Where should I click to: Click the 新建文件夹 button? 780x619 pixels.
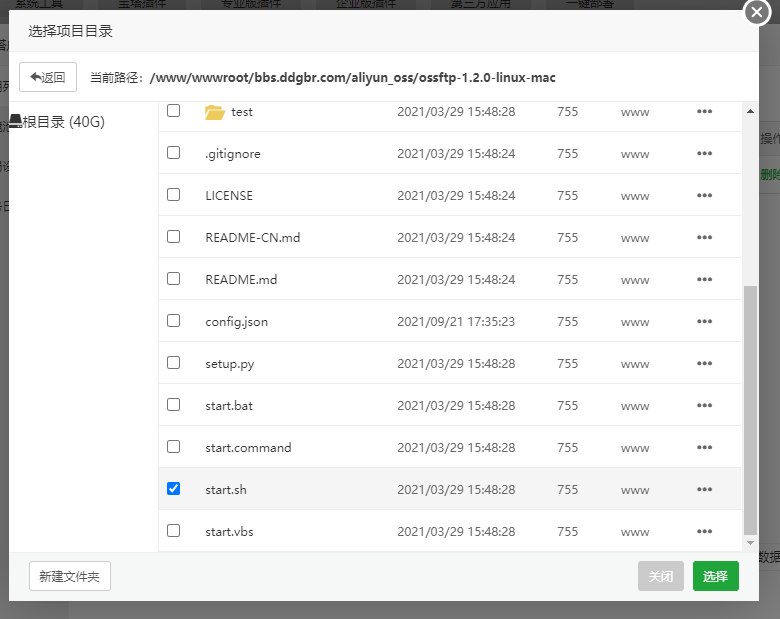pyautogui.click(x=70, y=576)
